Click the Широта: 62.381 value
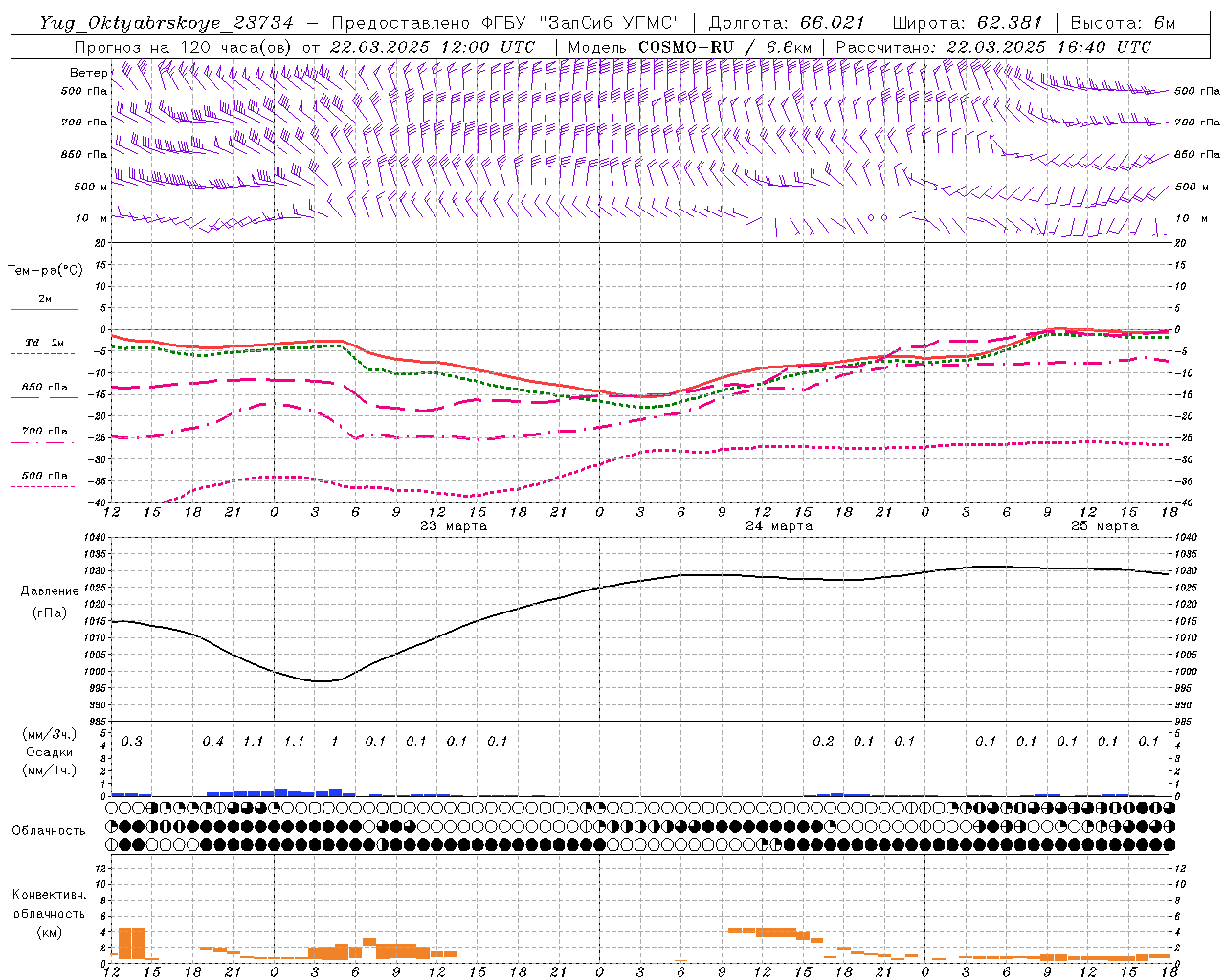 [968, 23]
